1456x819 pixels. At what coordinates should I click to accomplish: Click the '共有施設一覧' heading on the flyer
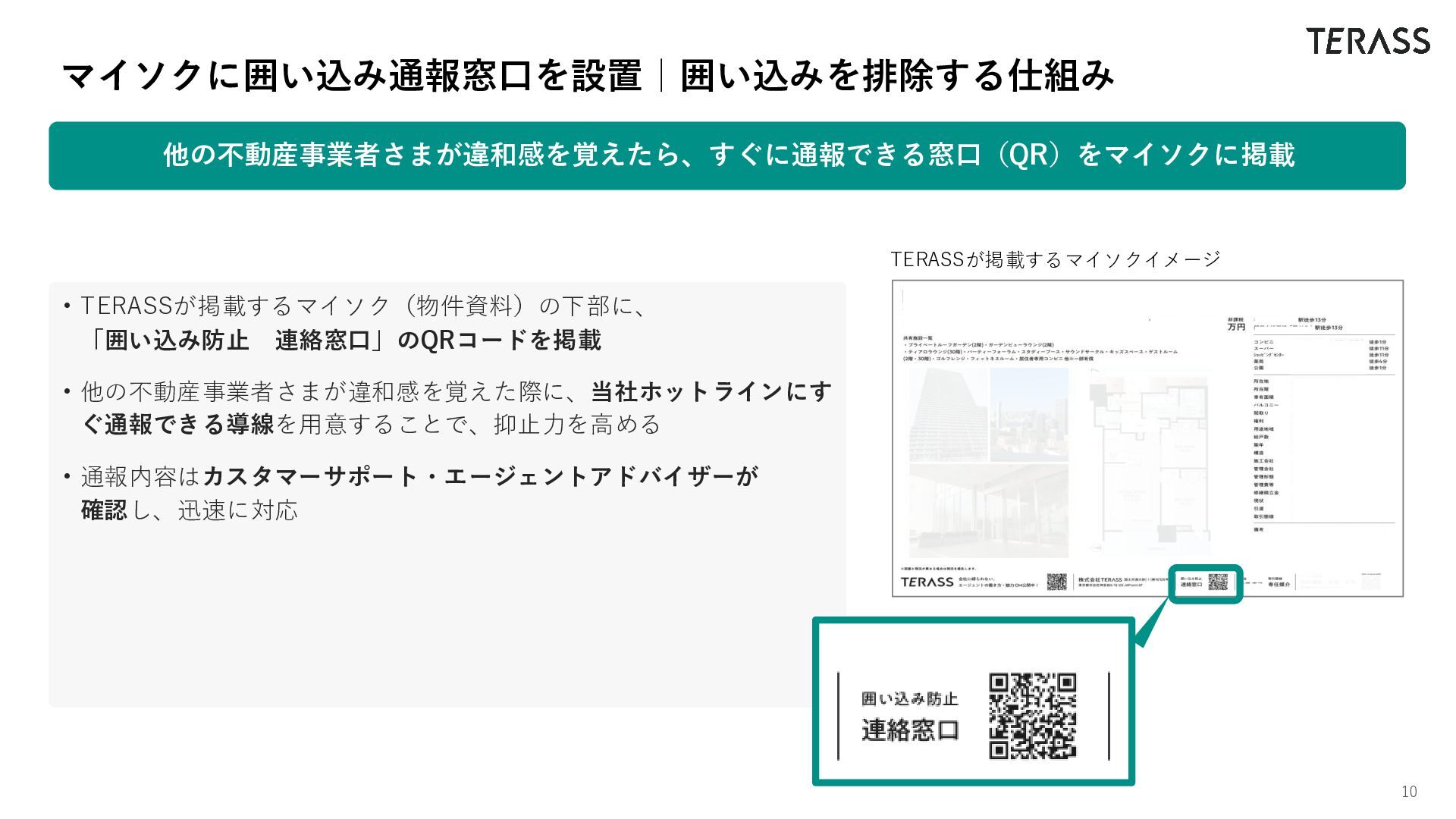(918, 338)
